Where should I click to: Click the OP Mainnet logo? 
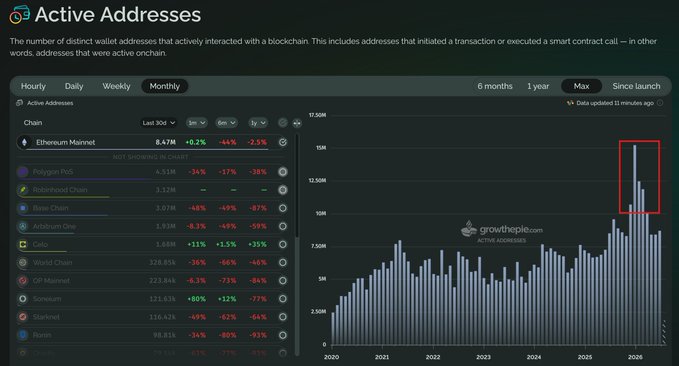click(23, 281)
